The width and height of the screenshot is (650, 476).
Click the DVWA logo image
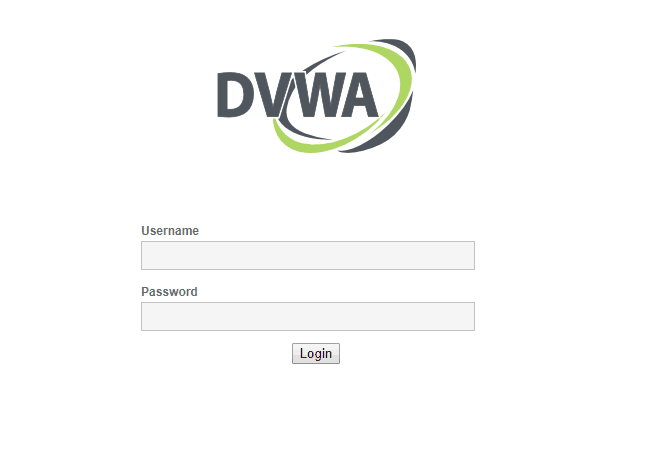point(317,96)
